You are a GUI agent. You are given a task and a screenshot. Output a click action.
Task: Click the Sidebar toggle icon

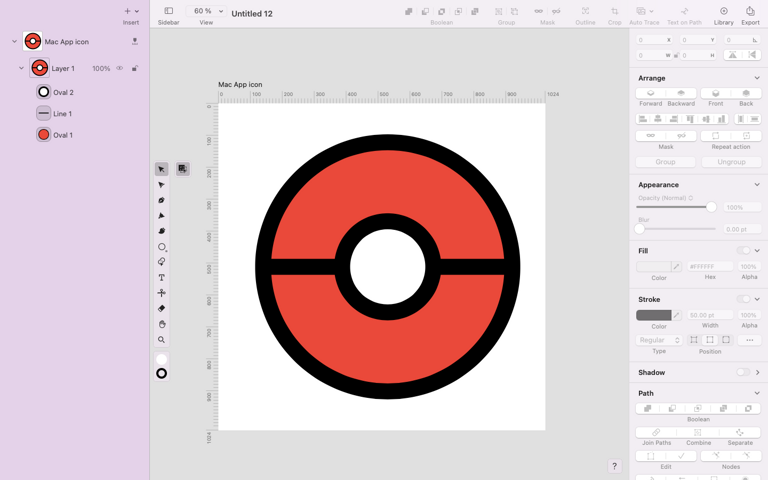[168, 11]
